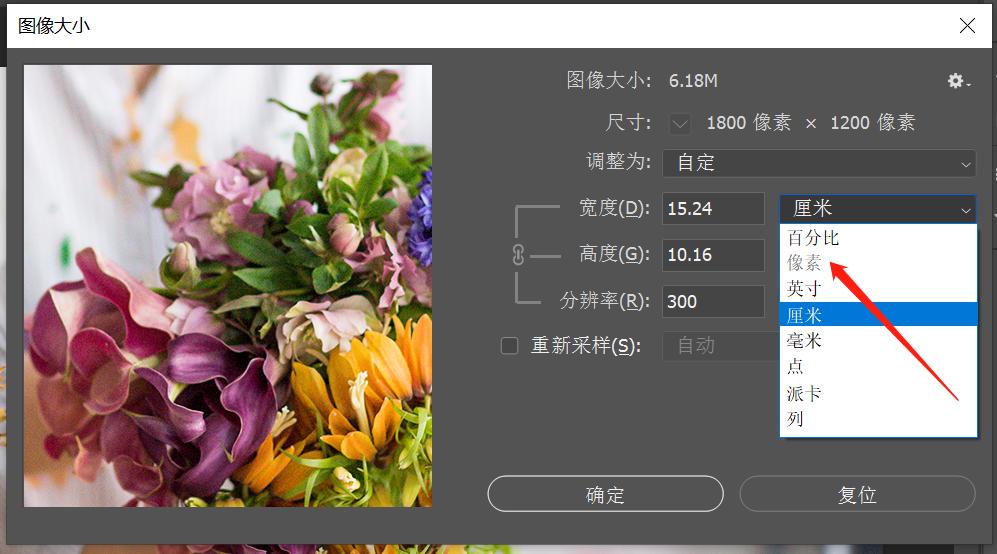Expand the 尺寸 unit dropdown arrow
997x554 pixels.
coord(680,123)
